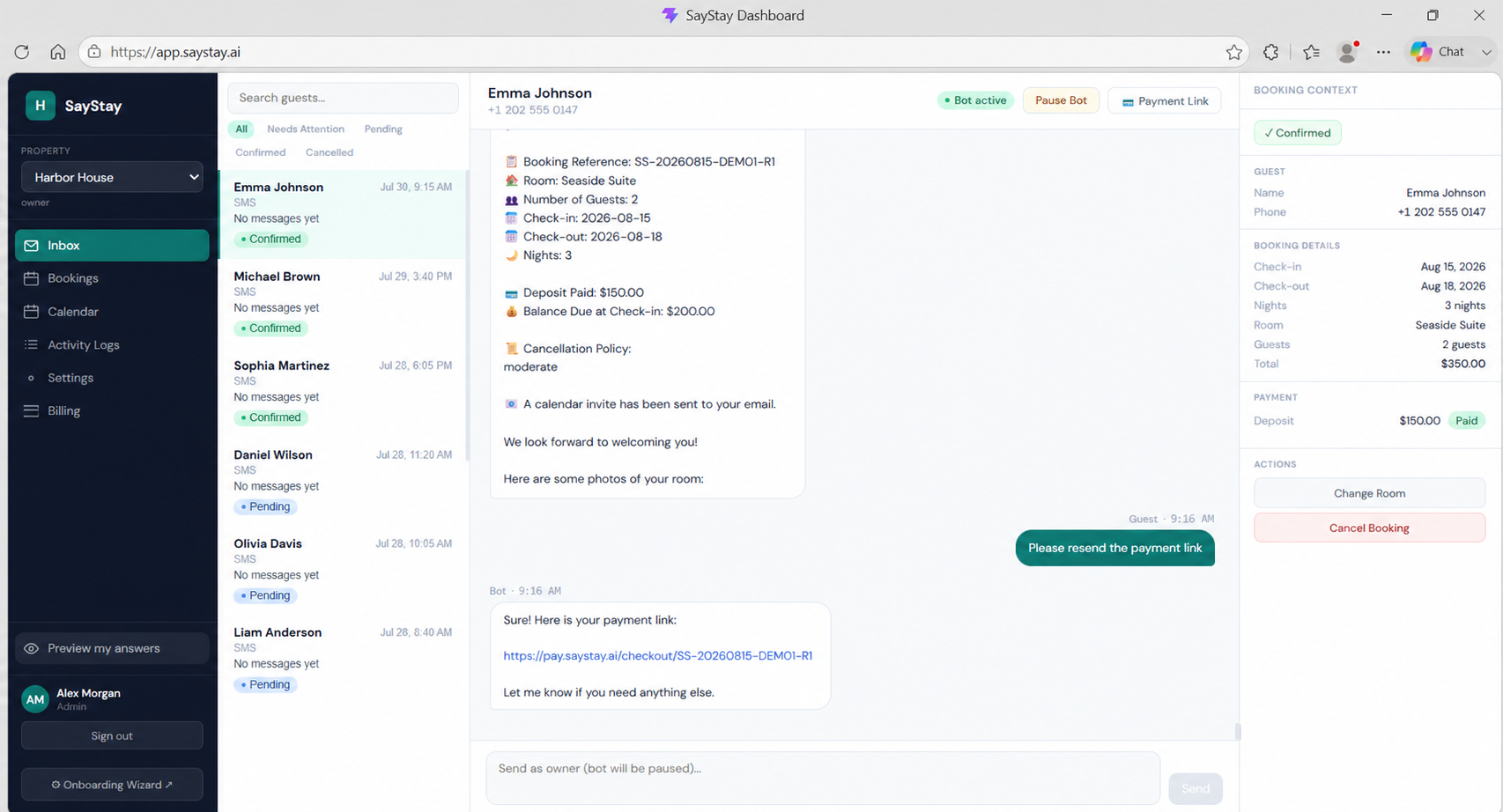Filter guests by Cancelled
The image size is (1503, 812).
(x=329, y=152)
